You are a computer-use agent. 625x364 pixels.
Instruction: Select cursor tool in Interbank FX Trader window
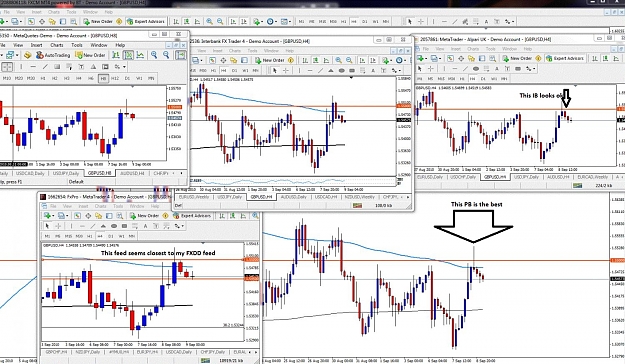point(275,71)
